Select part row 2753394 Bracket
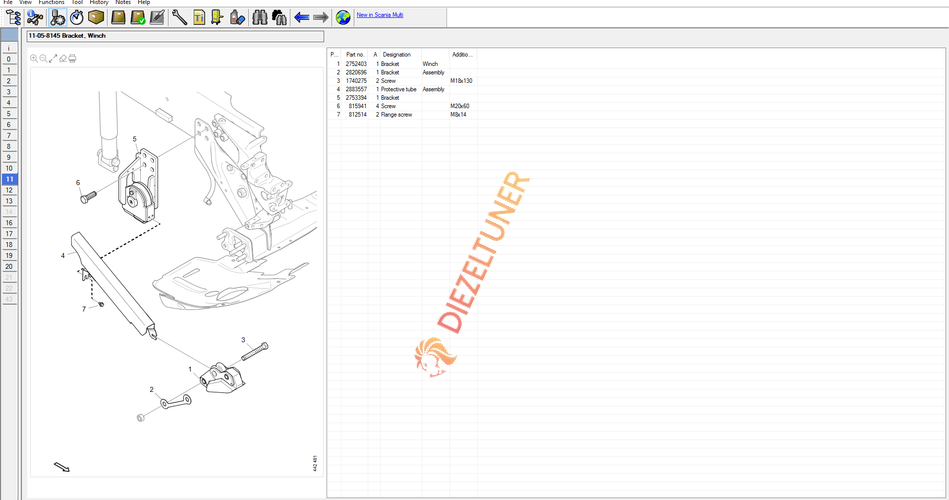Viewport: 949px width, 500px height. 402,97
